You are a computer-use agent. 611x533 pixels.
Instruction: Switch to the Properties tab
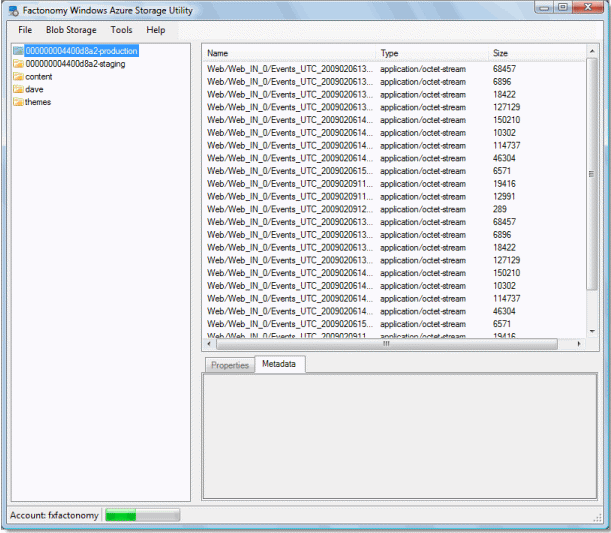click(230, 365)
